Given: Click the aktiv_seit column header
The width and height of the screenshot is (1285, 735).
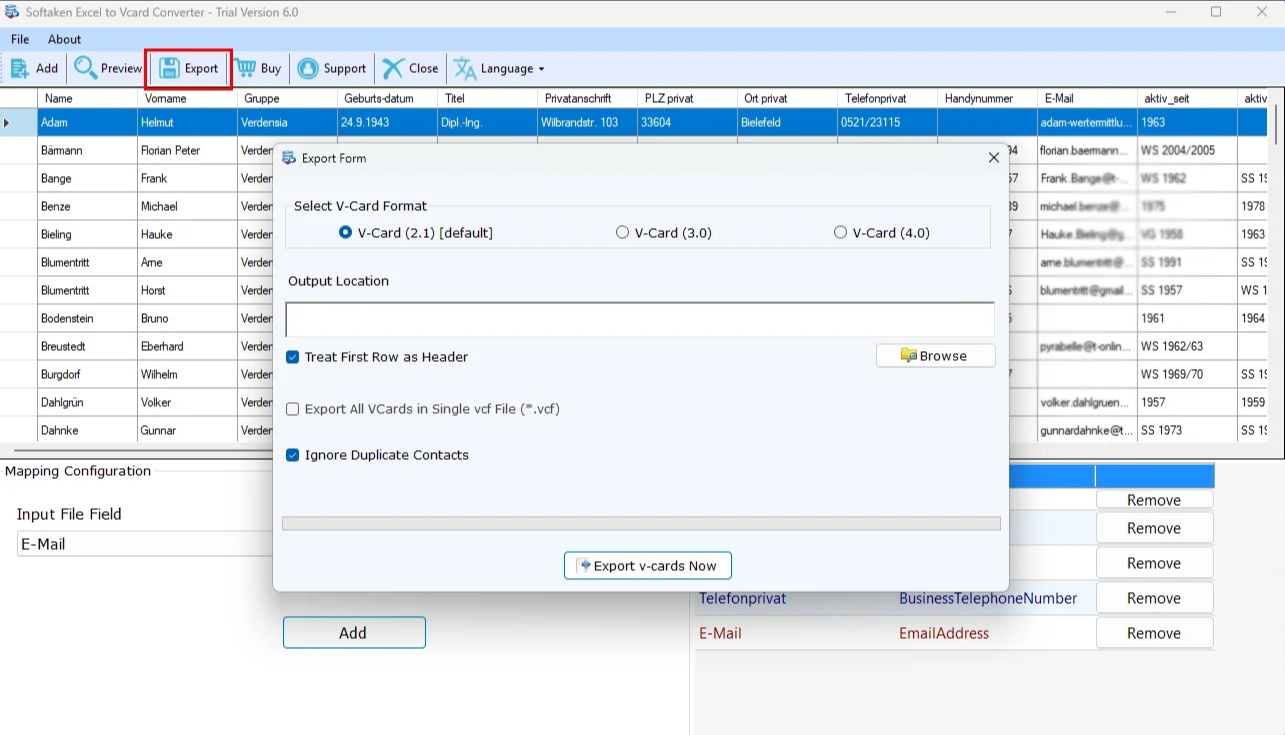Looking at the screenshot, I should coord(1187,98).
